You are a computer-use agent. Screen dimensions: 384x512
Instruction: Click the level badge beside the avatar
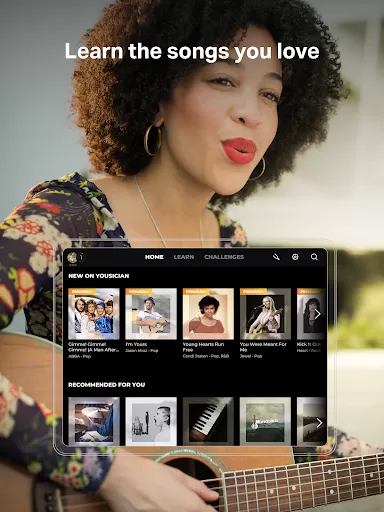[x=81, y=257]
